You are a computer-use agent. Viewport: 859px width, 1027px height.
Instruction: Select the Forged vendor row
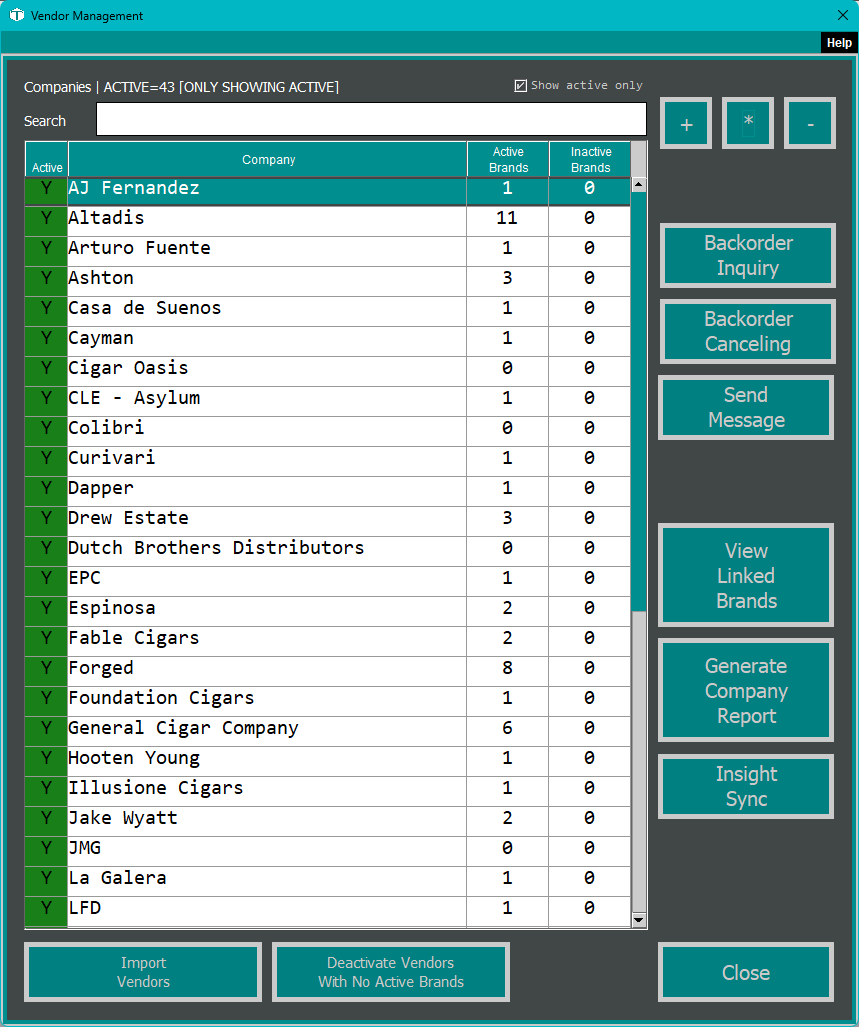coord(327,671)
